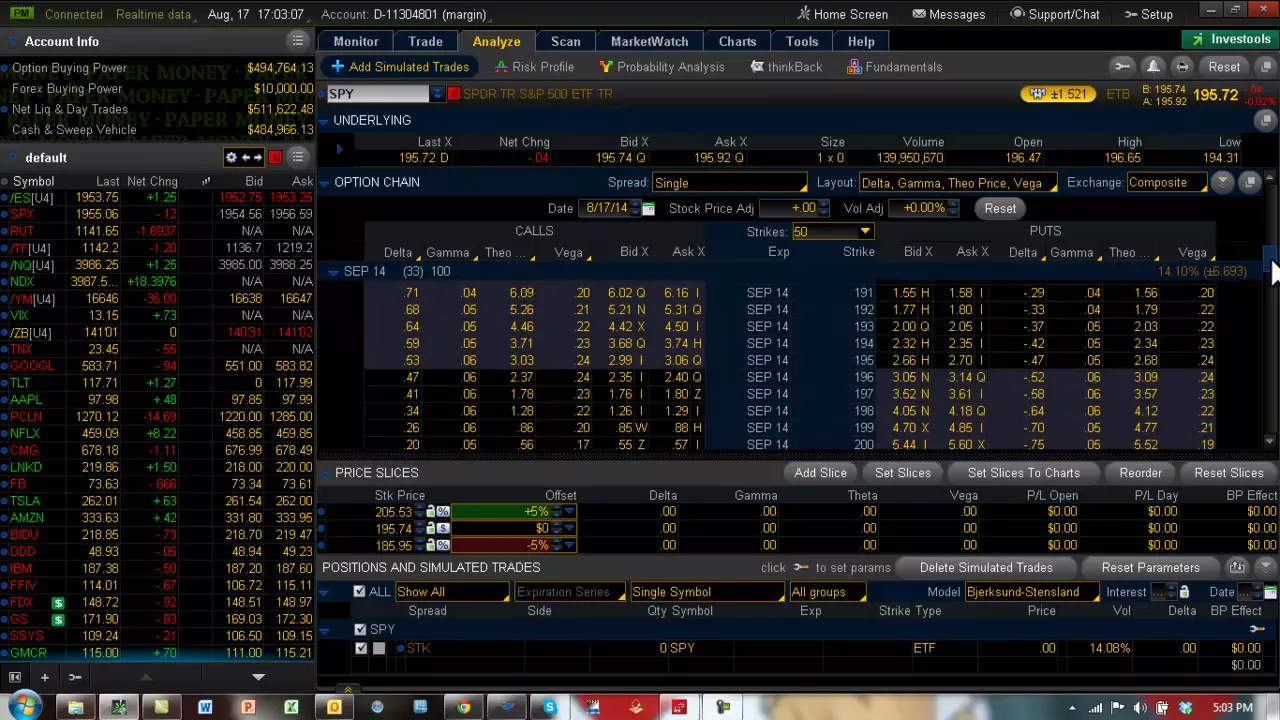1280x720 pixels.
Task: Click the wrench icon in SPY positions row
Action: coord(1257,629)
